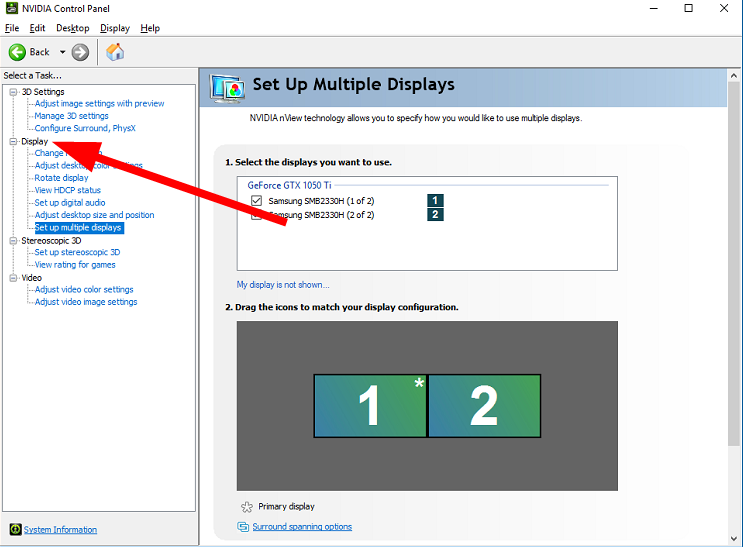743x547 pixels.
Task: Click the green Back arrow icon
Action: 18,52
